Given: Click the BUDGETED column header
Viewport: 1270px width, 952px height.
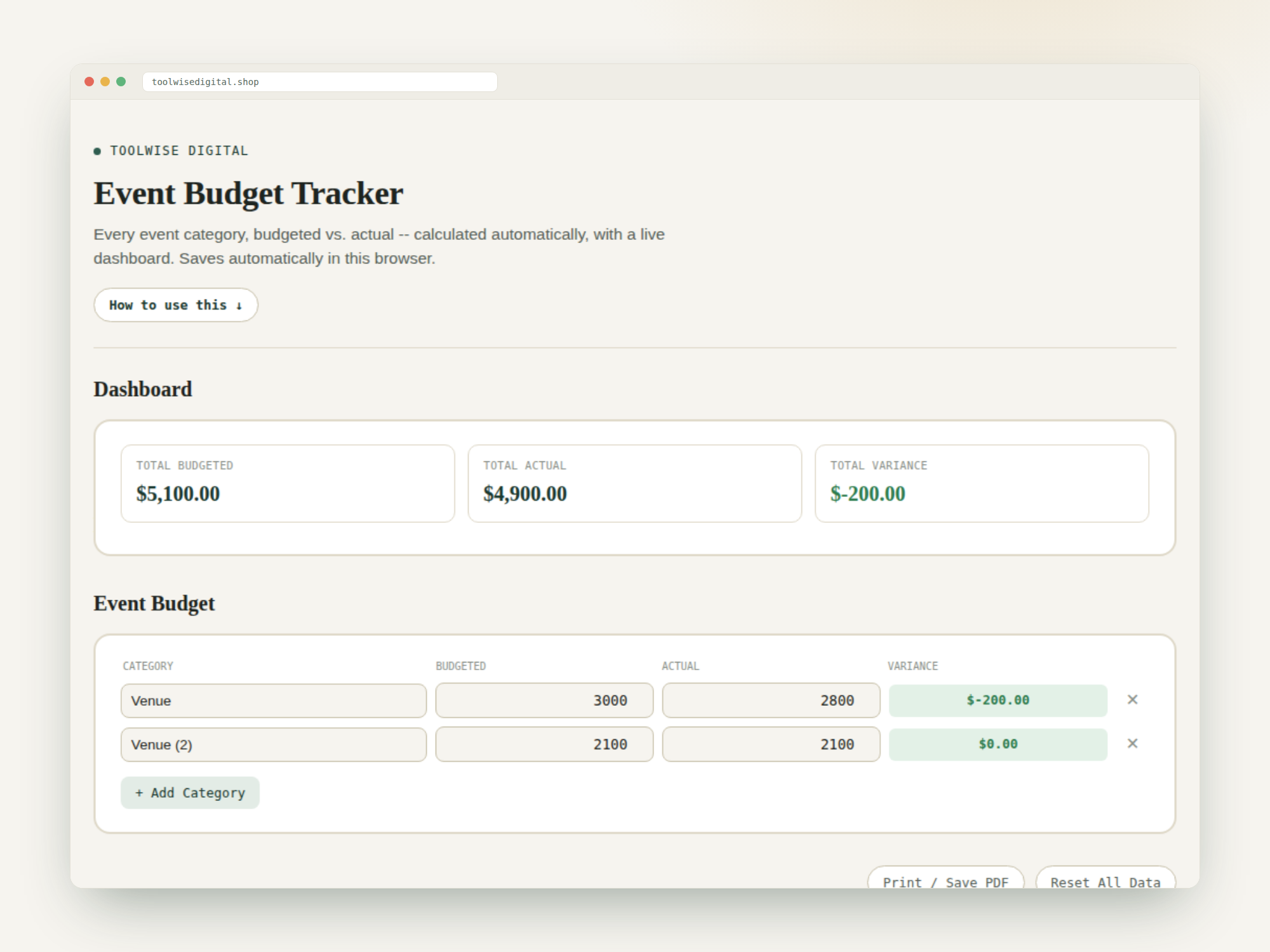Looking at the screenshot, I should (460, 666).
